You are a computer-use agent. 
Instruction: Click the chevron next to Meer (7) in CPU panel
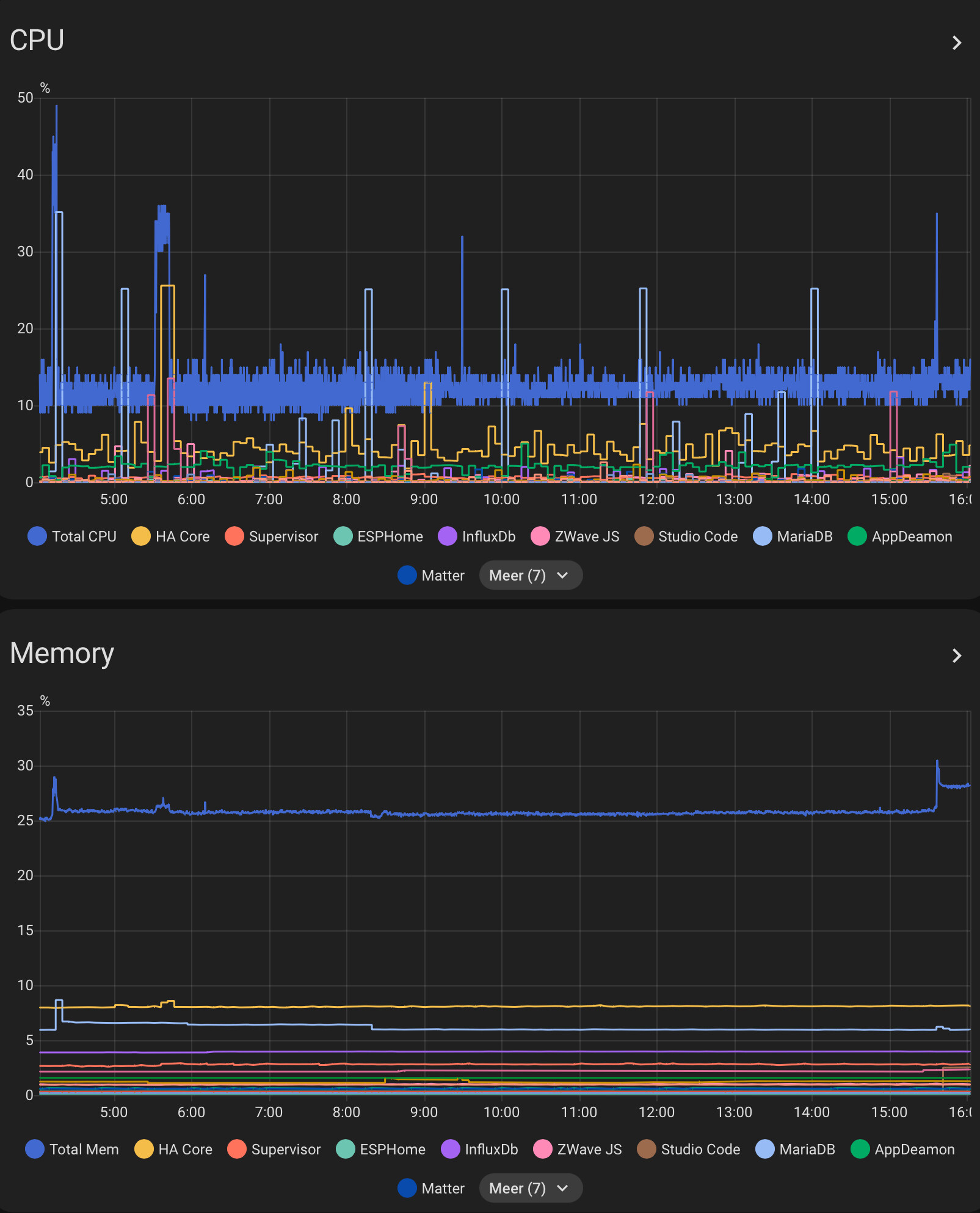563,575
